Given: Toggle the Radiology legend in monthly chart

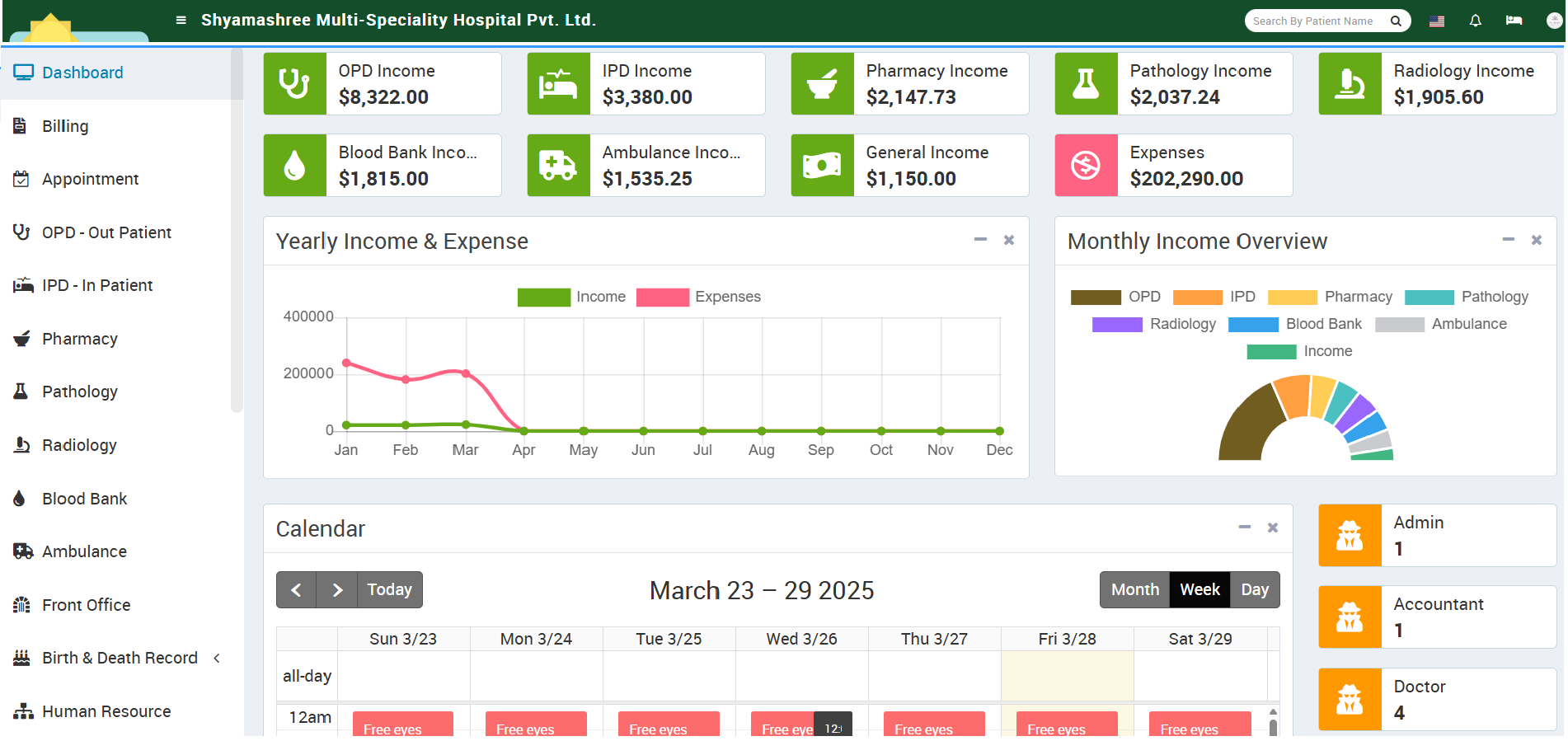Looking at the screenshot, I should [x=1153, y=325].
